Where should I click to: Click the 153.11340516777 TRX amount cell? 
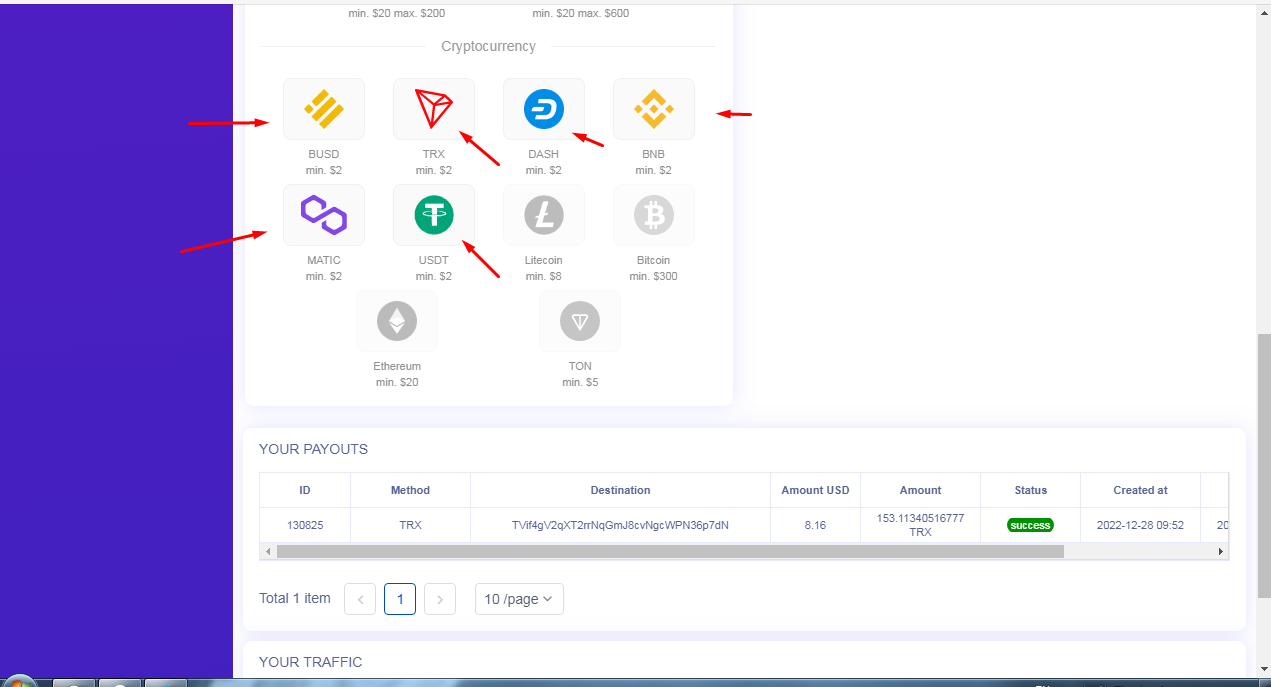[x=920, y=525]
